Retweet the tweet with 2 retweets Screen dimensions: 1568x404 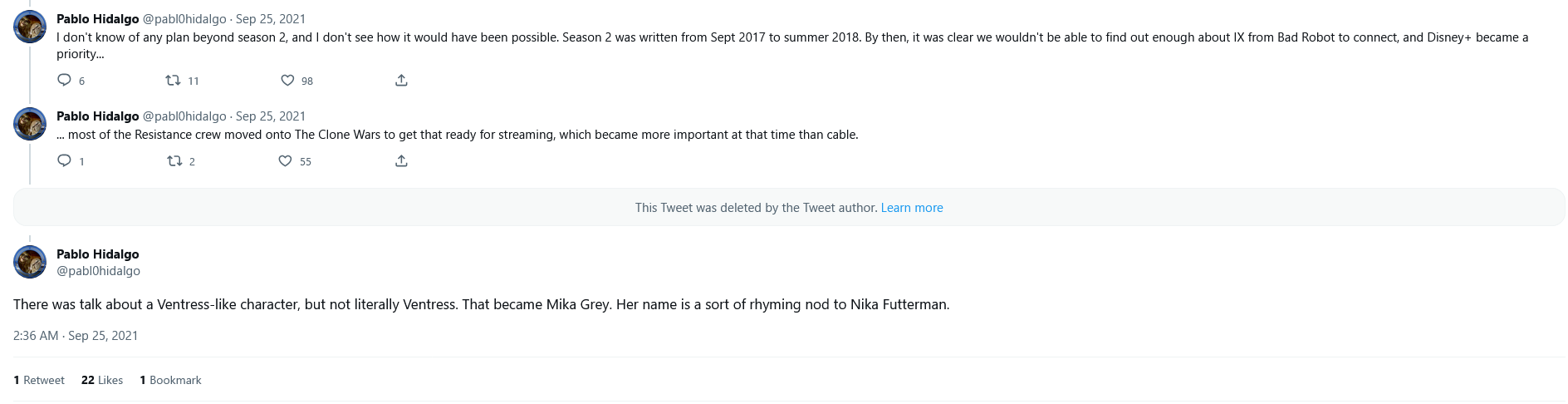[x=174, y=160]
